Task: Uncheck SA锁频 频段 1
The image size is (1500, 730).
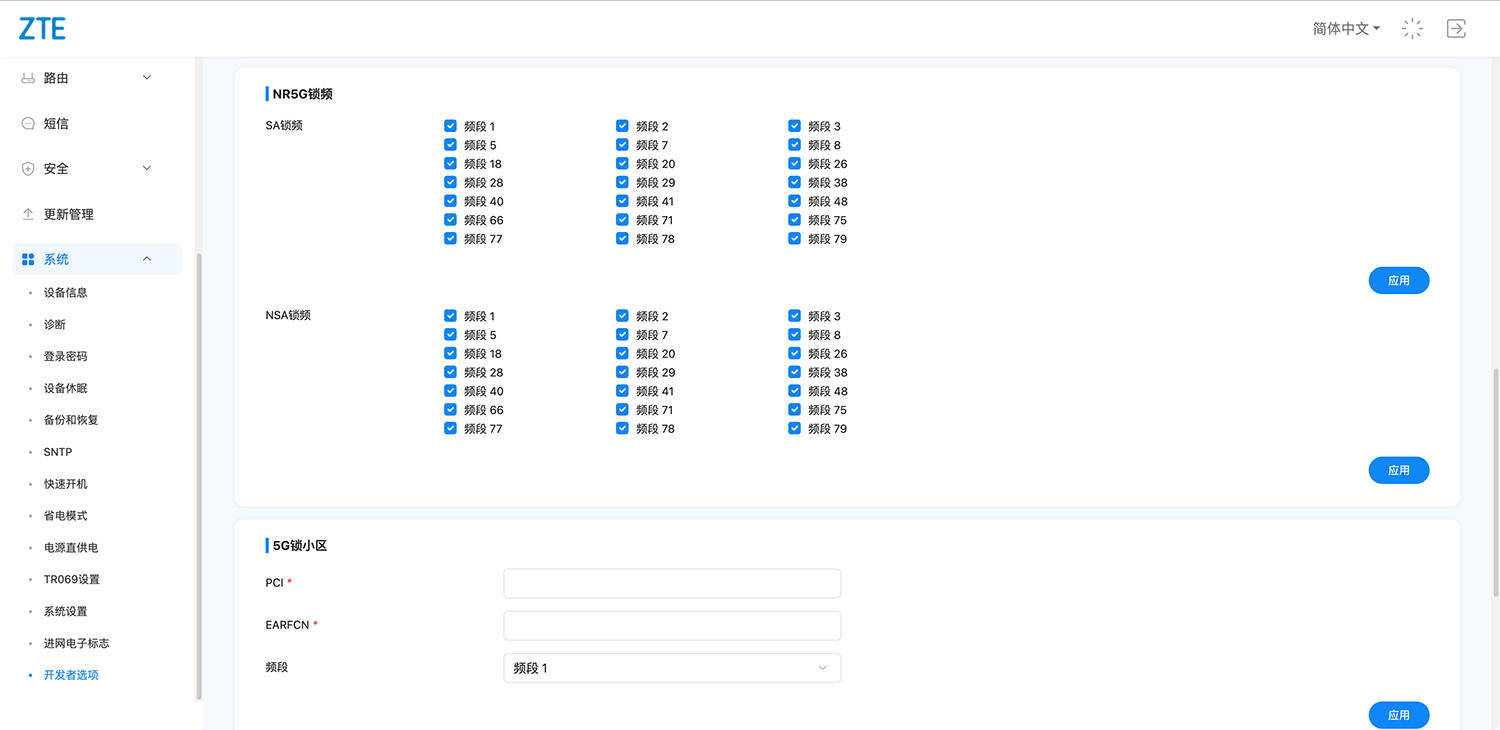Action: pyautogui.click(x=450, y=126)
